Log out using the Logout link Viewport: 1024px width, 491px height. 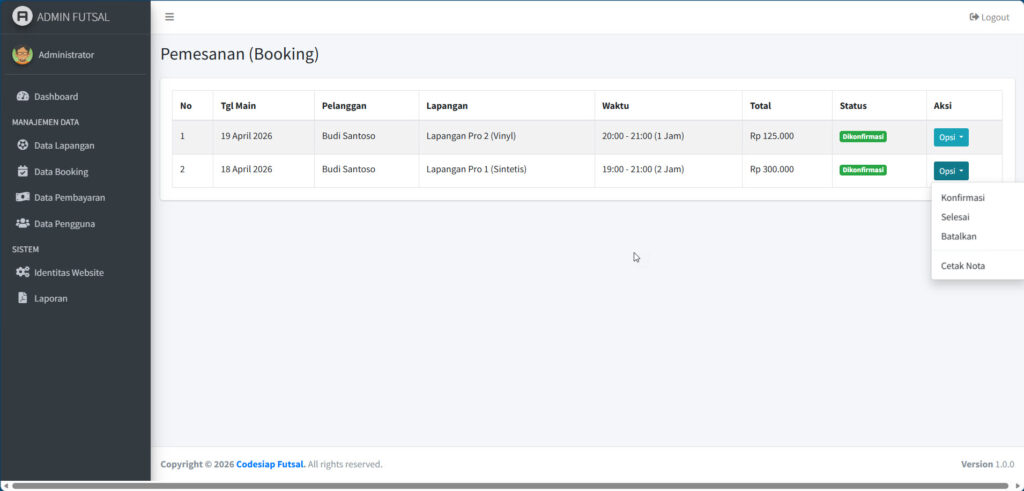tap(989, 17)
